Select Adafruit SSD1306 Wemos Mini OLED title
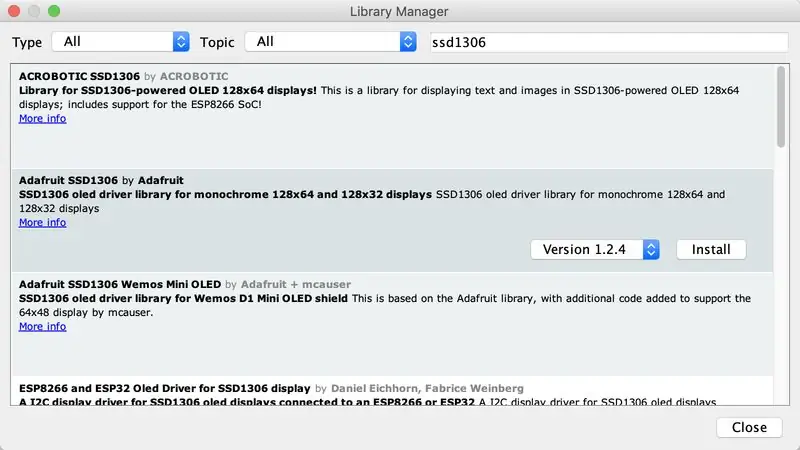This screenshot has height=450, width=800. 120,284
